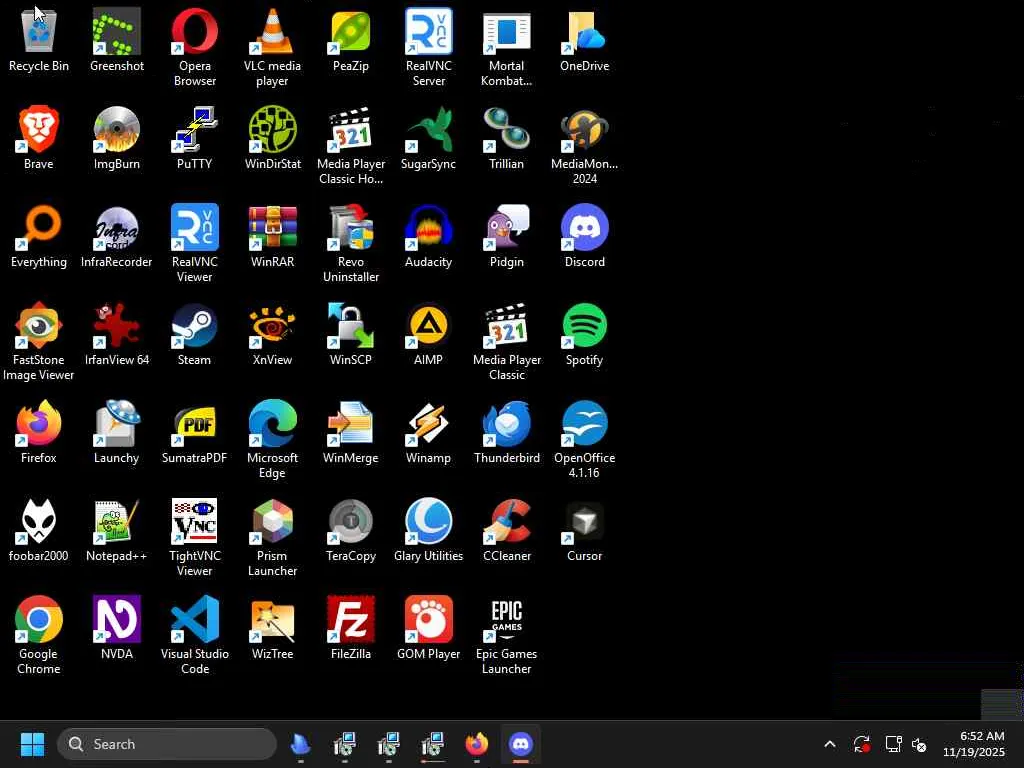The image size is (1024, 768).
Task: Select the Cursor app icon
Action: coord(584,520)
